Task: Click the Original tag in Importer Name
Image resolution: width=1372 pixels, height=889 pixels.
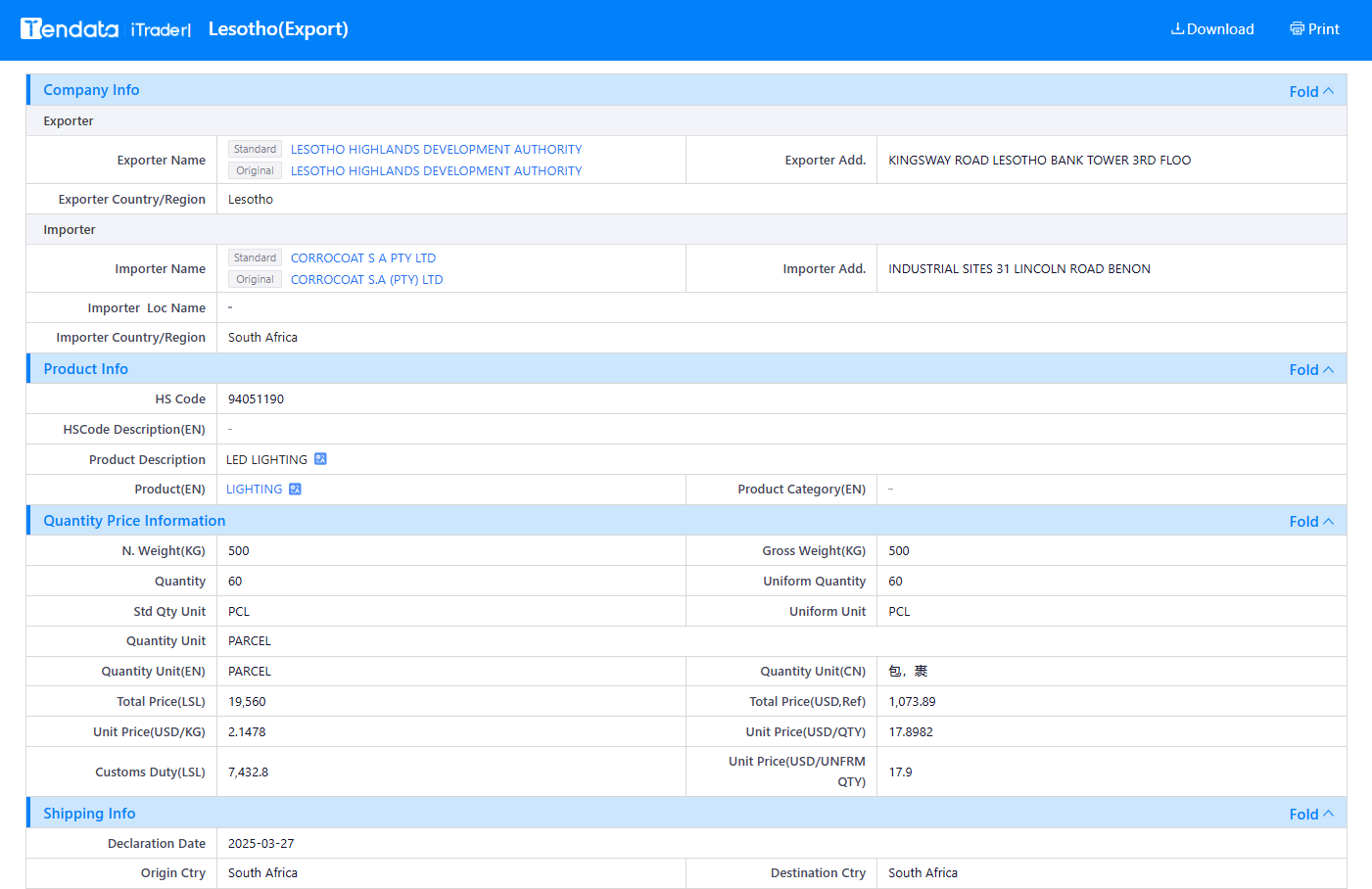Action: (255, 279)
